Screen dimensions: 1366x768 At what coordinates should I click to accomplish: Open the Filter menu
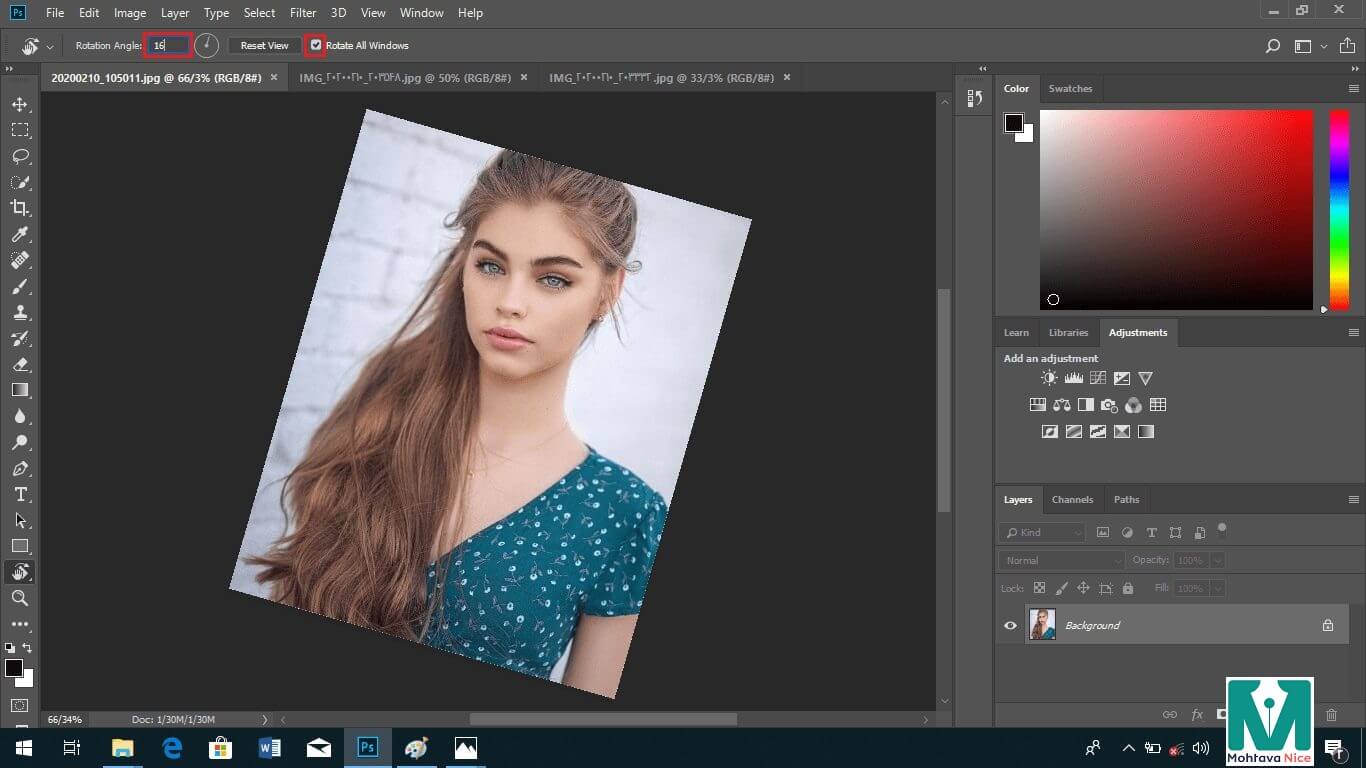303,13
